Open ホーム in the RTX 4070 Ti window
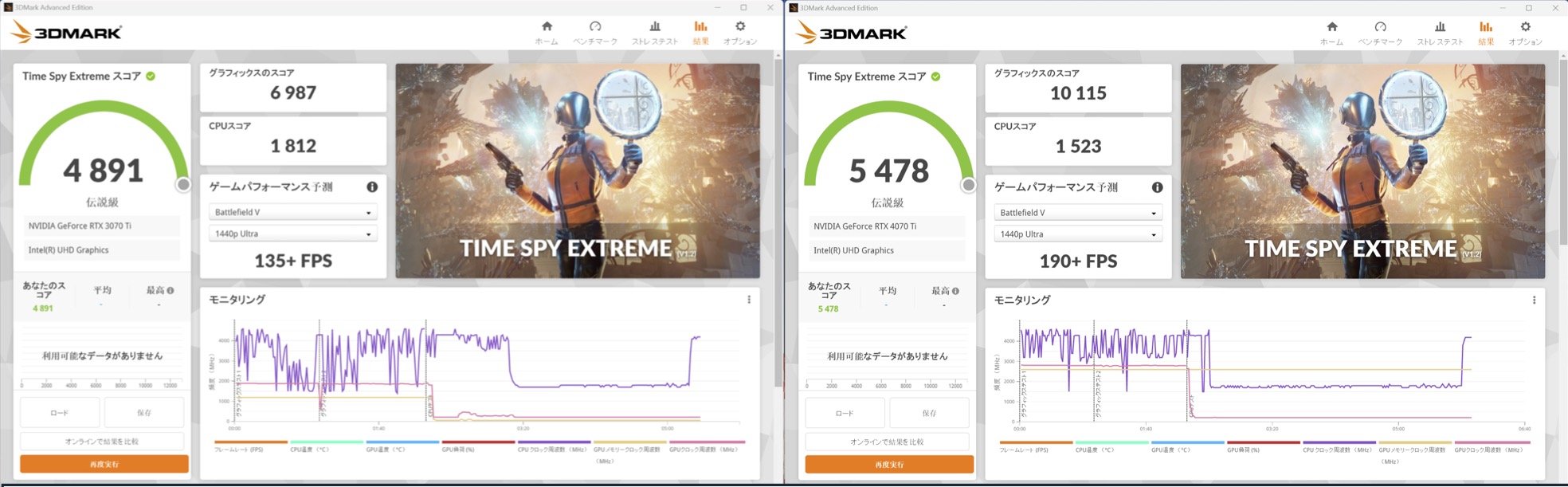Image resolution: width=1568 pixels, height=487 pixels. coord(1331,33)
